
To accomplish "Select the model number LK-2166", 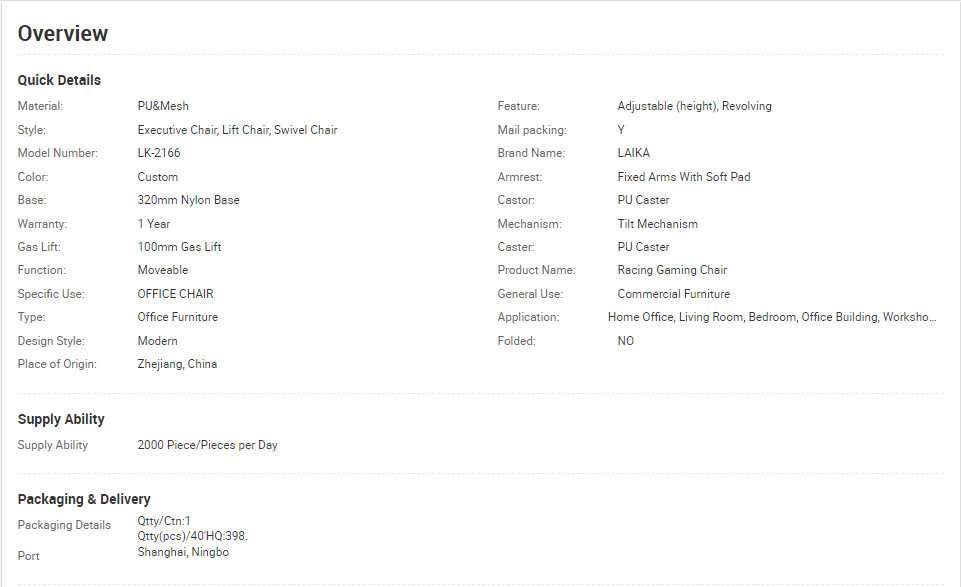I will point(159,153).
